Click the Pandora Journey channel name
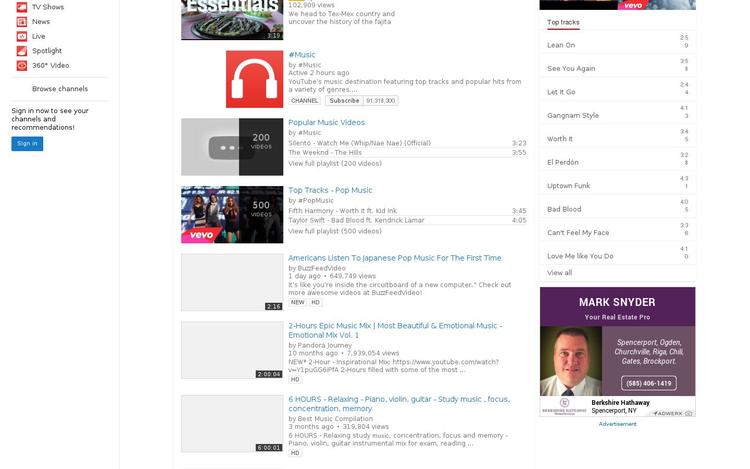The image size is (750, 469). (x=324, y=345)
